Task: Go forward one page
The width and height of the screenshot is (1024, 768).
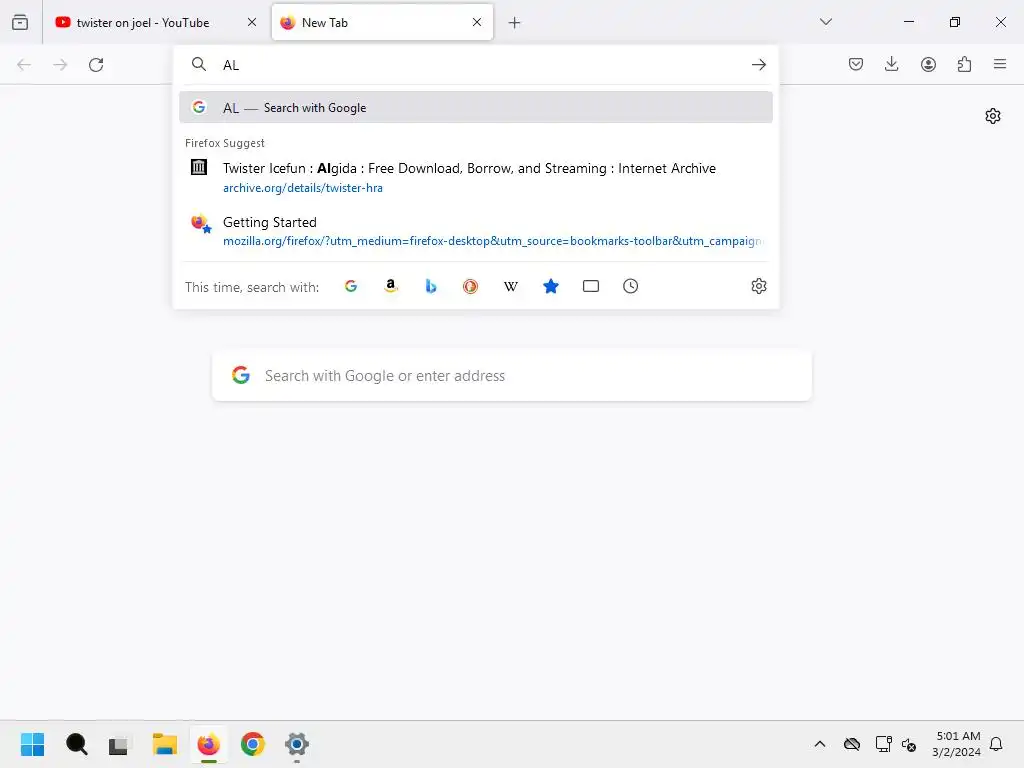Action: pyautogui.click(x=60, y=65)
